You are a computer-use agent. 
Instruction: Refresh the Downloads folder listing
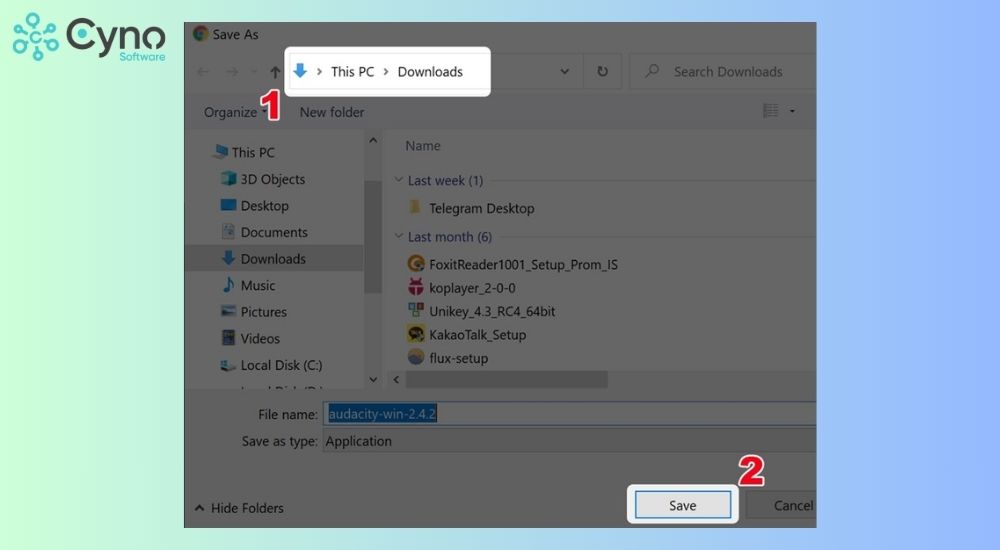(602, 71)
